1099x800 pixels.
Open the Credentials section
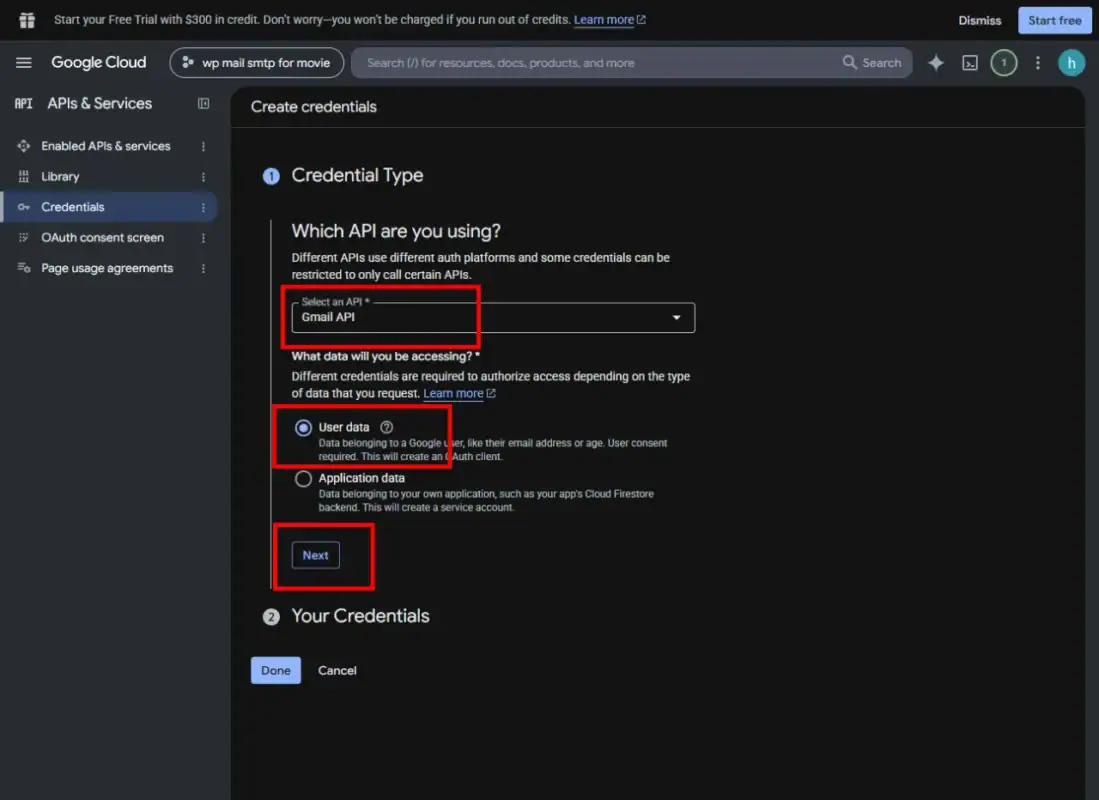[73, 207]
